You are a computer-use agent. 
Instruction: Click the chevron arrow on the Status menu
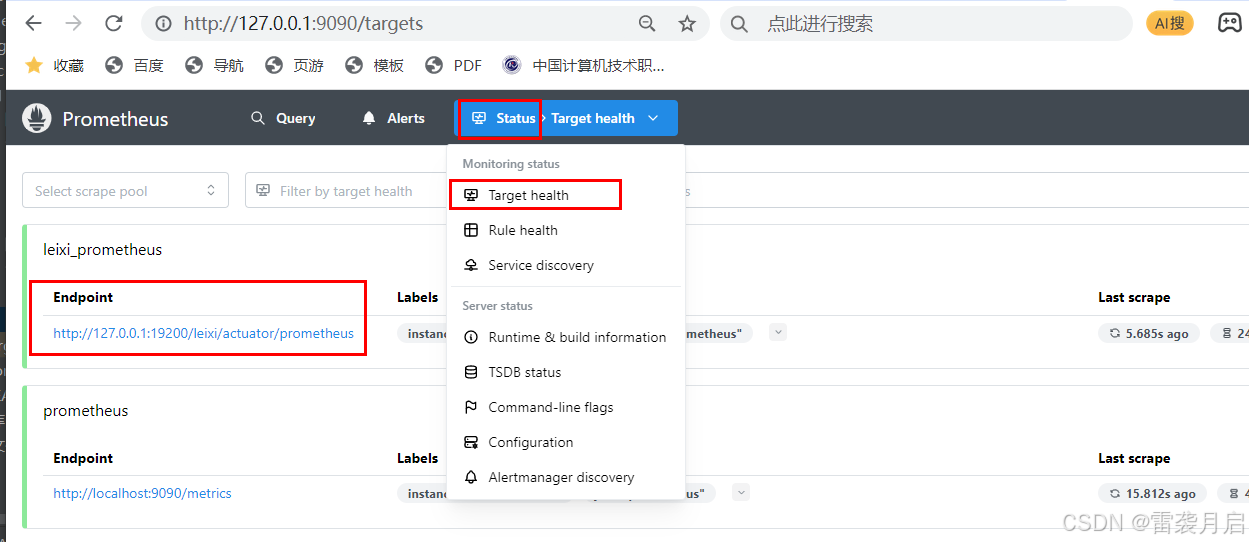click(x=653, y=118)
